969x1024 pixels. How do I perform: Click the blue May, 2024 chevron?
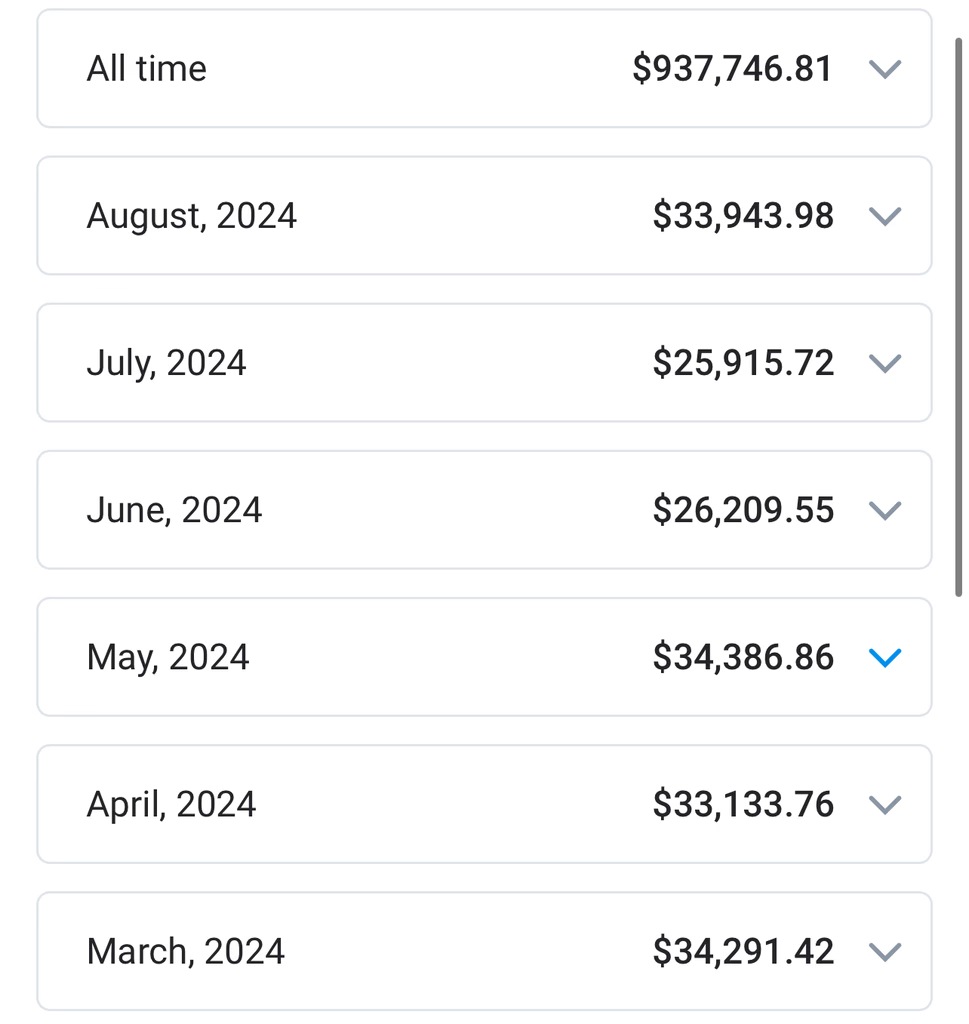point(885,657)
